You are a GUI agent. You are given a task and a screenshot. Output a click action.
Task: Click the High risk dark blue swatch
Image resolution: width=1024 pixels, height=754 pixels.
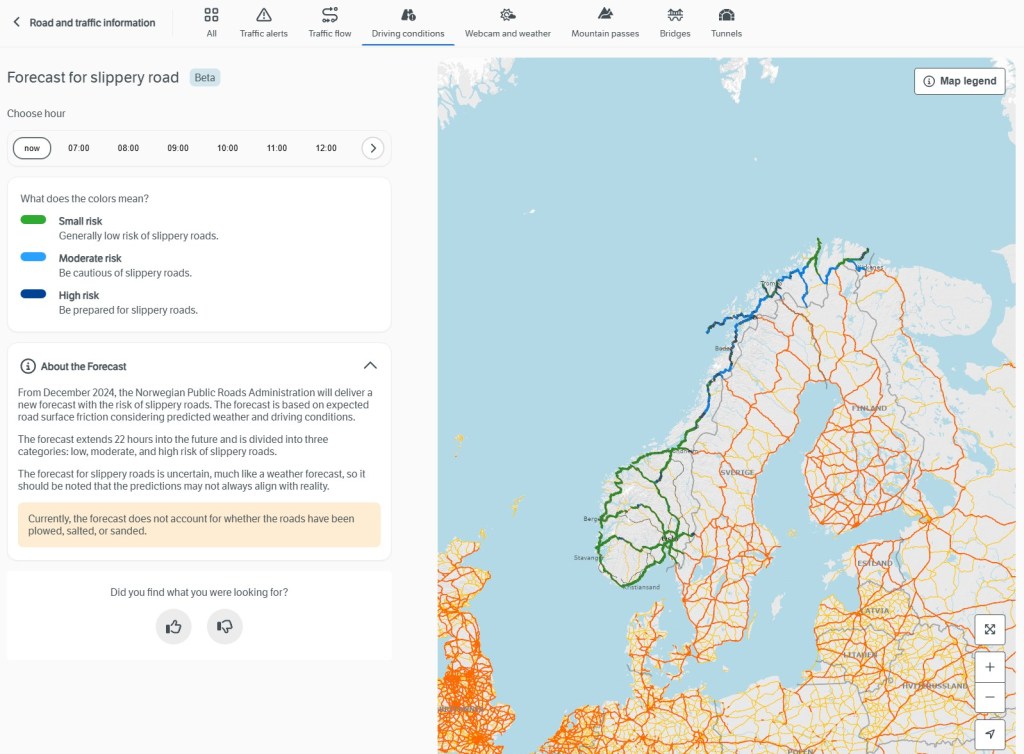33,294
